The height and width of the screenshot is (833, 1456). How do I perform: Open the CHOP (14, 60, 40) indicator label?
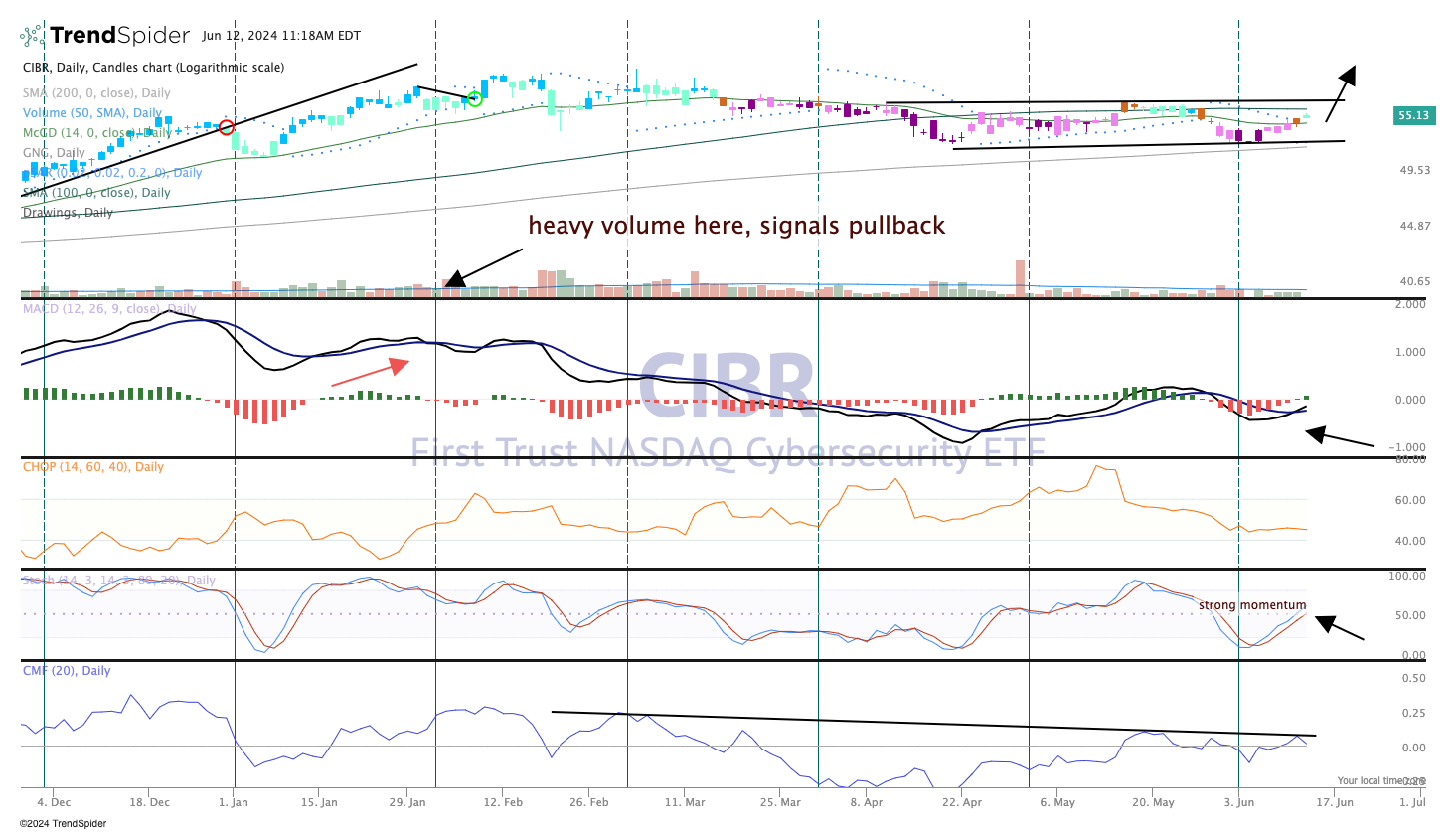click(x=93, y=467)
